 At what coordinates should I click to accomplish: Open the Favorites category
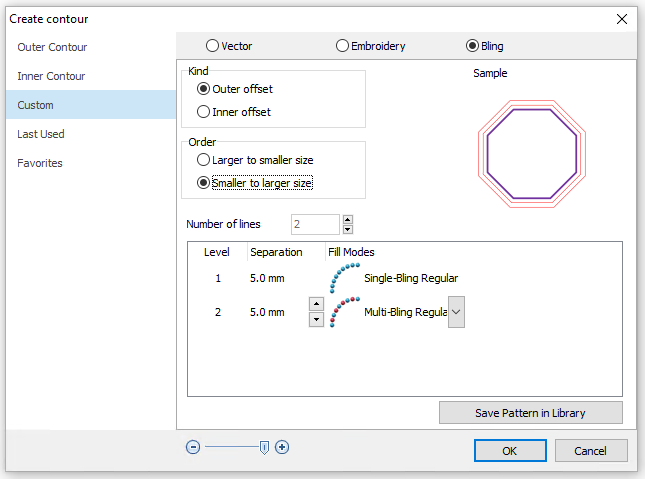(x=40, y=163)
